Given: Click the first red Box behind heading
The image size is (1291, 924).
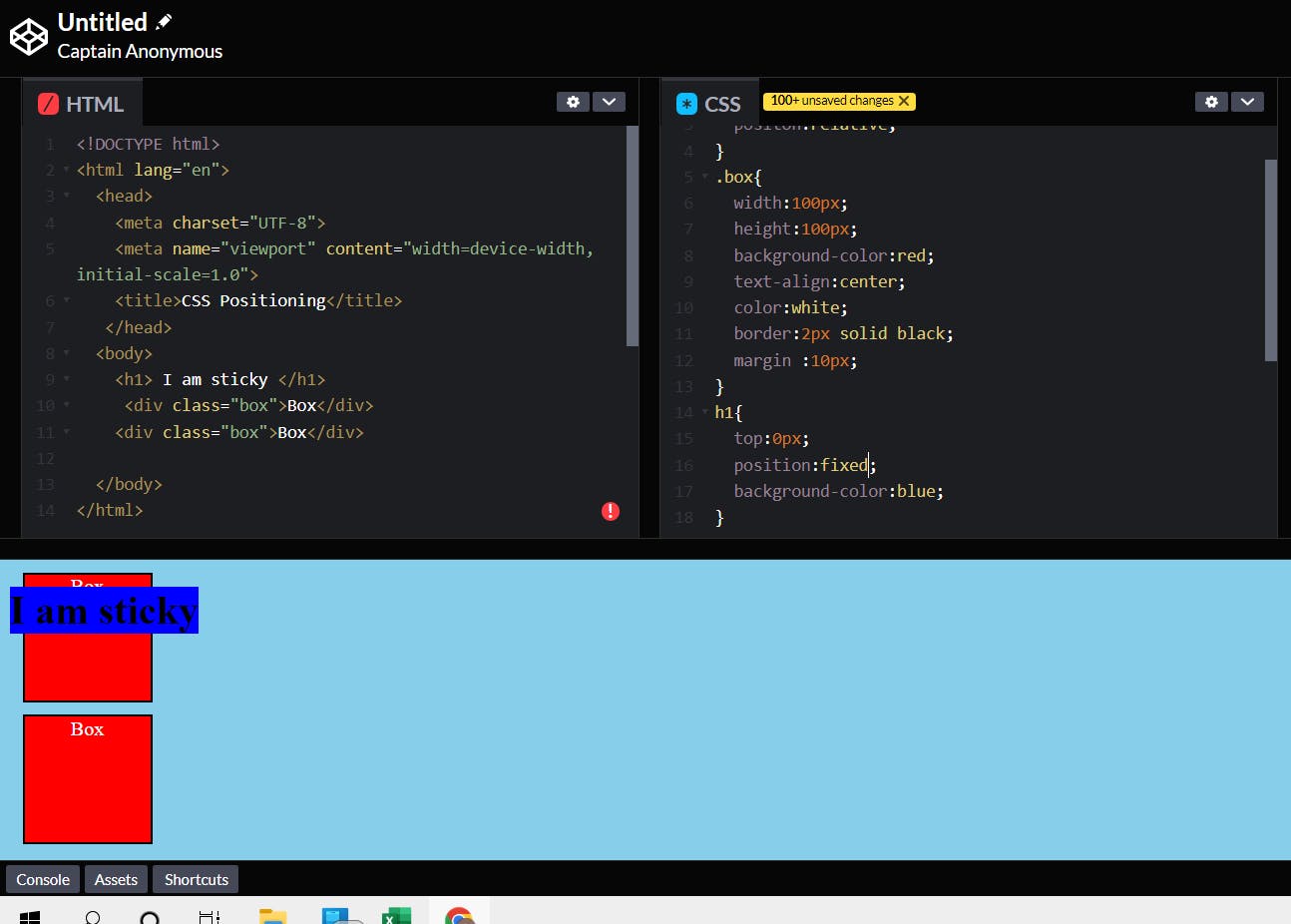Looking at the screenshot, I should [88, 667].
